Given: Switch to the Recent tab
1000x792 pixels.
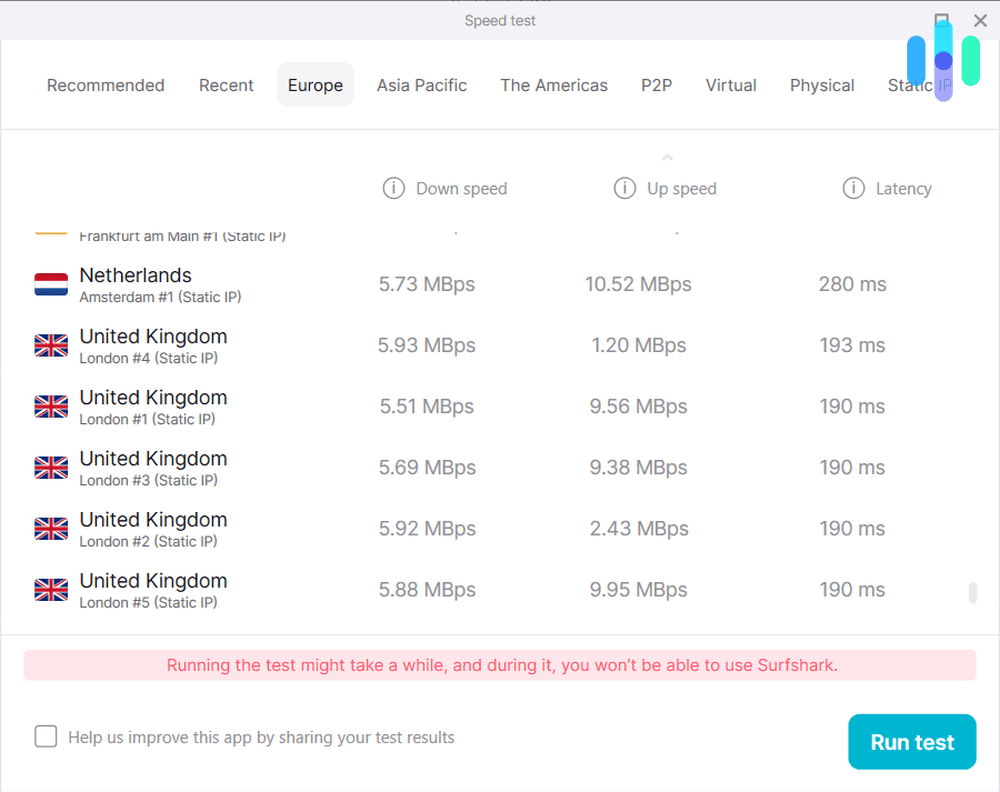Looking at the screenshot, I should coord(226,85).
